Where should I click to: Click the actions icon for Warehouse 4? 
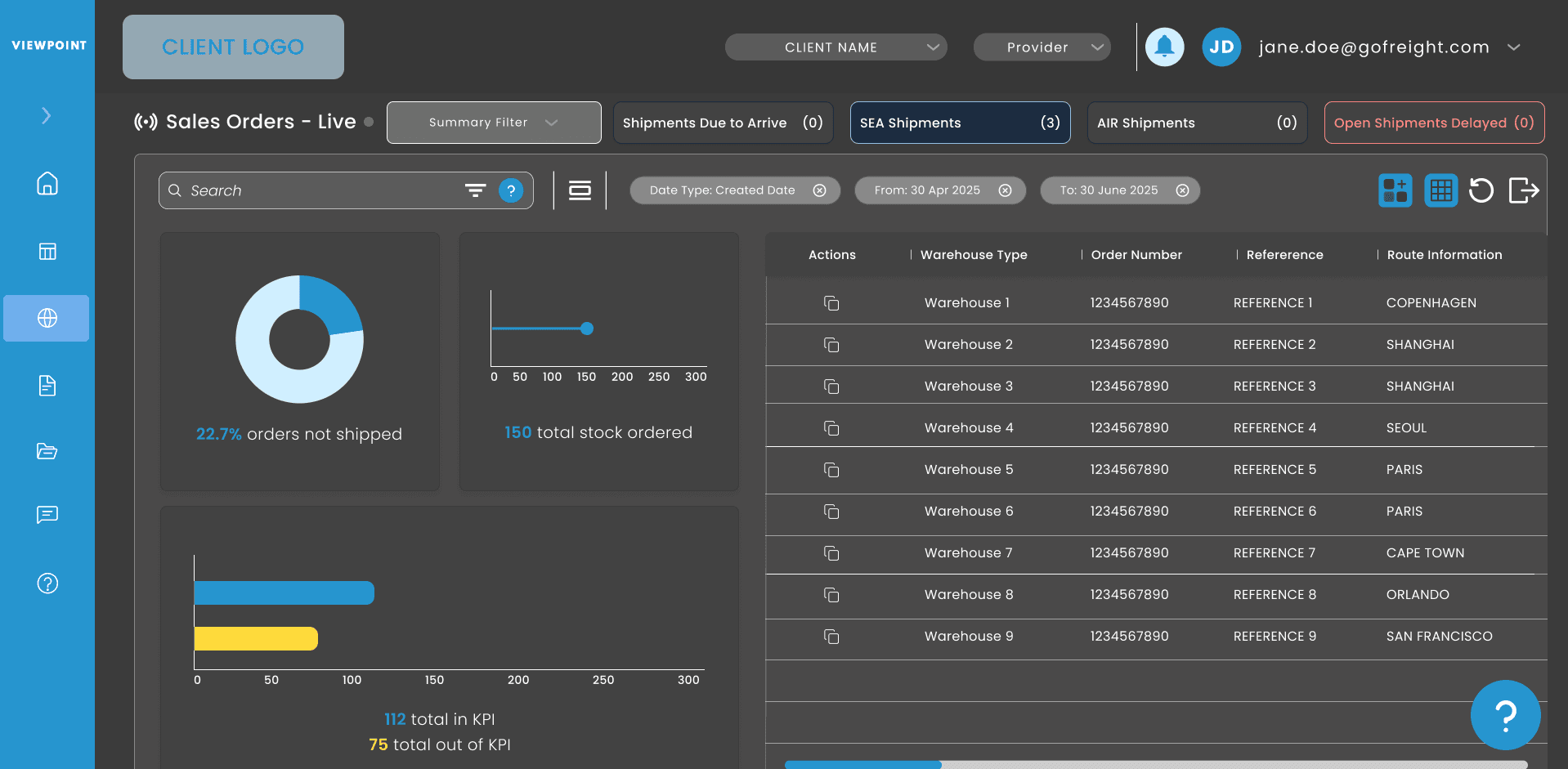click(831, 428)
